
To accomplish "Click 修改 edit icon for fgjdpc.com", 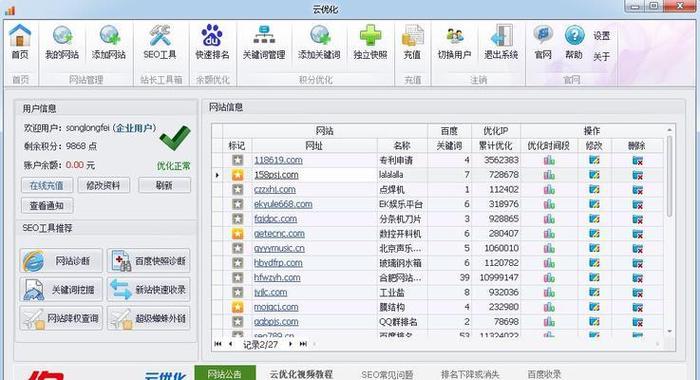I will point(594,219).
